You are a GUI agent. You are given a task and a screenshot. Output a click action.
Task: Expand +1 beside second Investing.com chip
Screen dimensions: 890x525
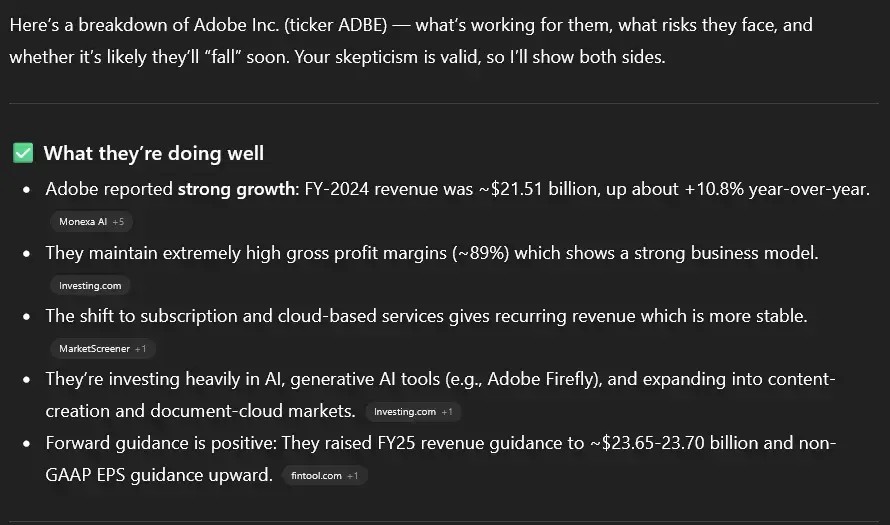pyautogui.click(x=447, y=411)
